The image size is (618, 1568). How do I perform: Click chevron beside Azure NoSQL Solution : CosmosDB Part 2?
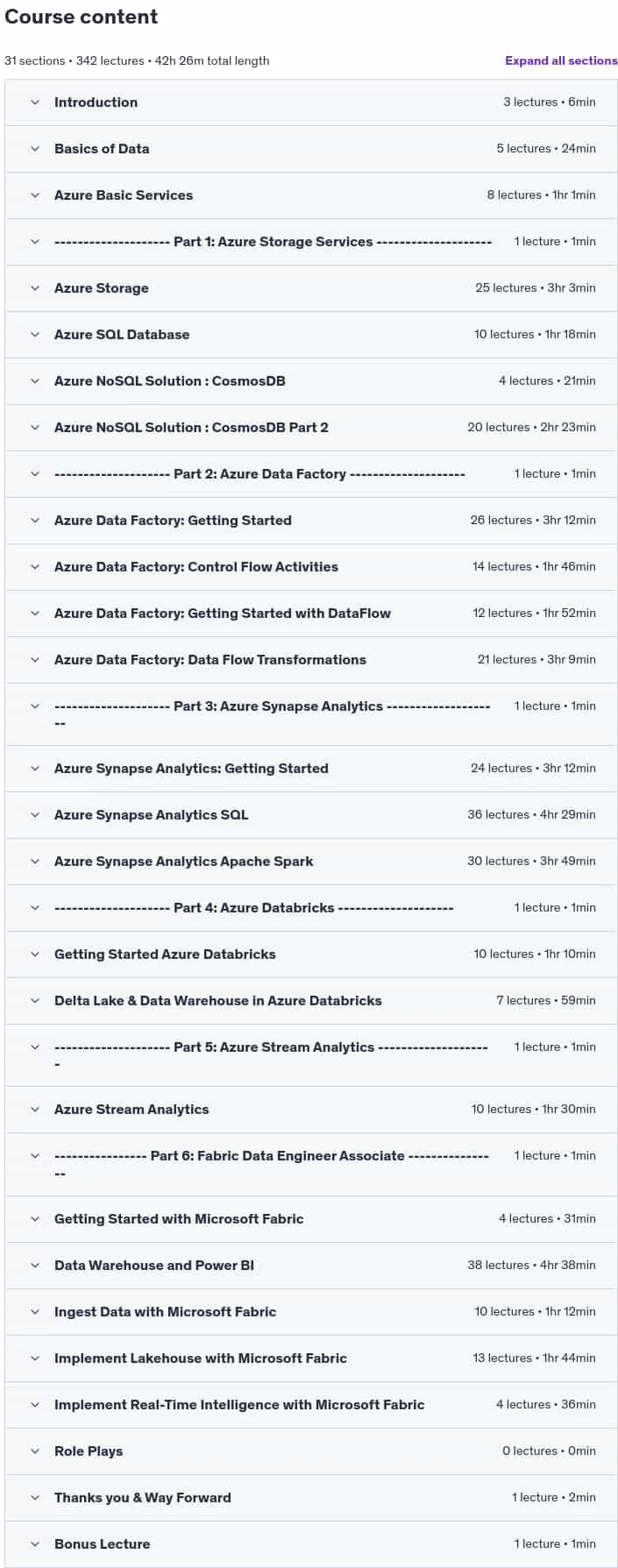[x=35, y=428]
